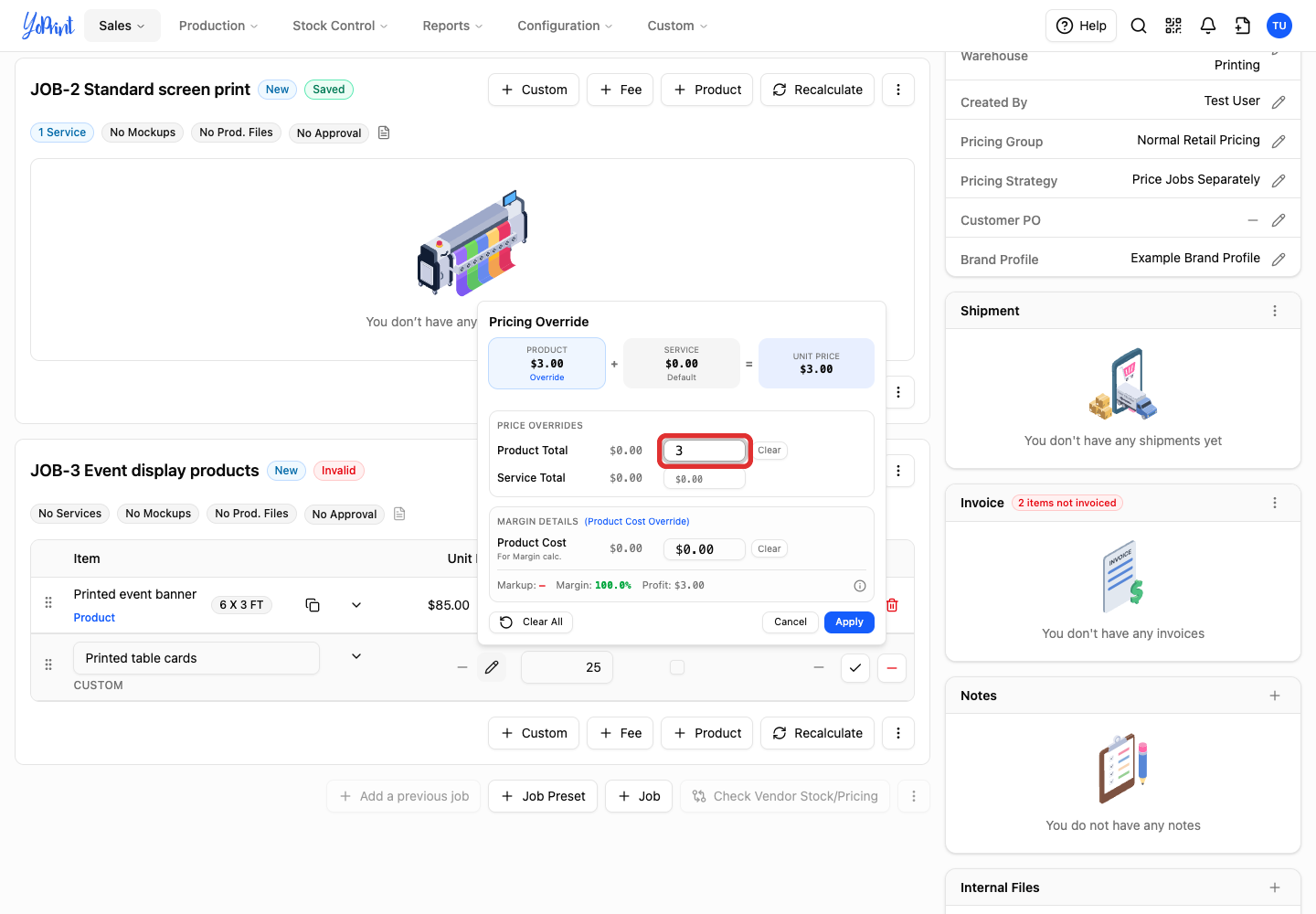Expand Printed table cards row chevron

point(356,656)
